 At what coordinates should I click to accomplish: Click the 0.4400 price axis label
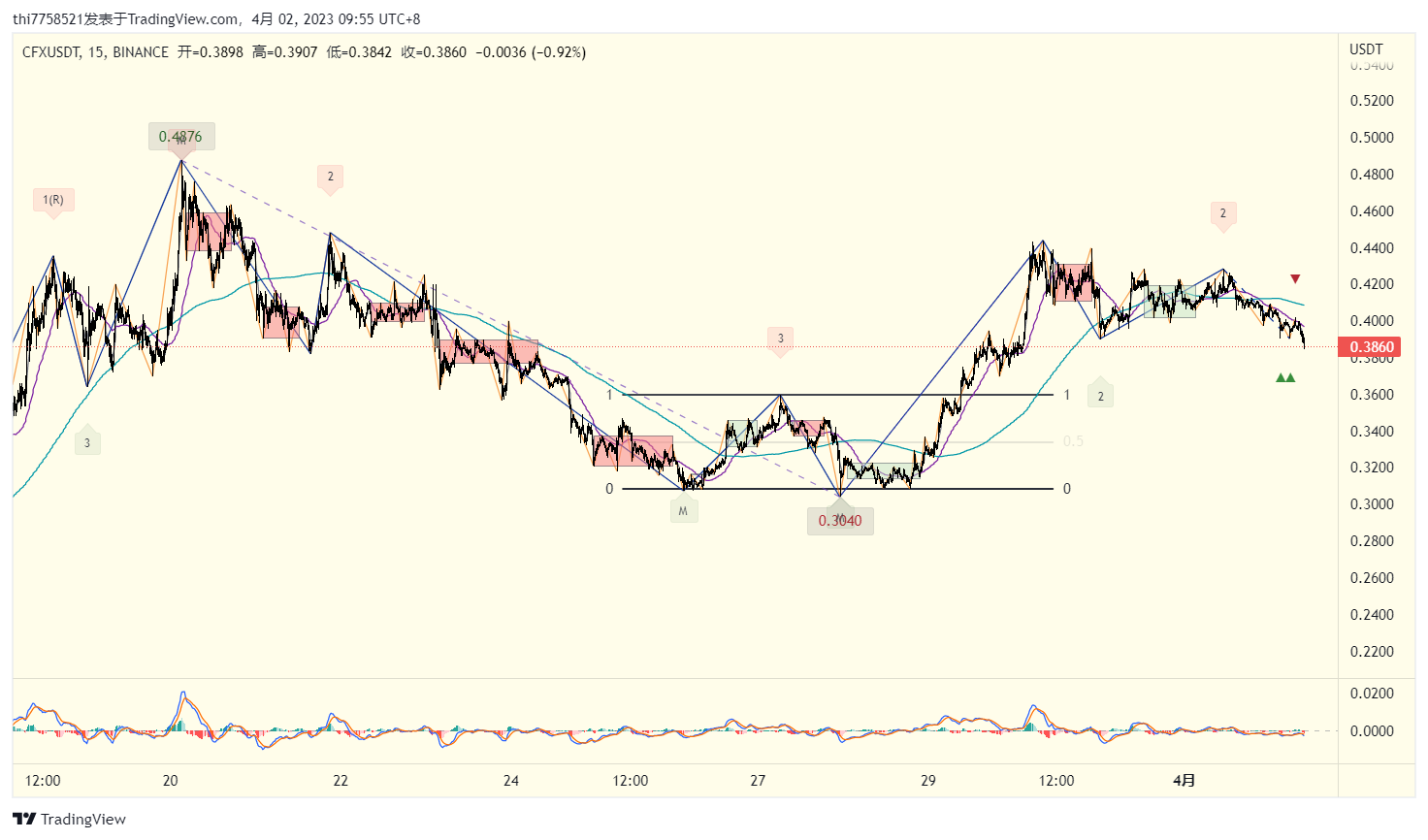(1372, 248)
